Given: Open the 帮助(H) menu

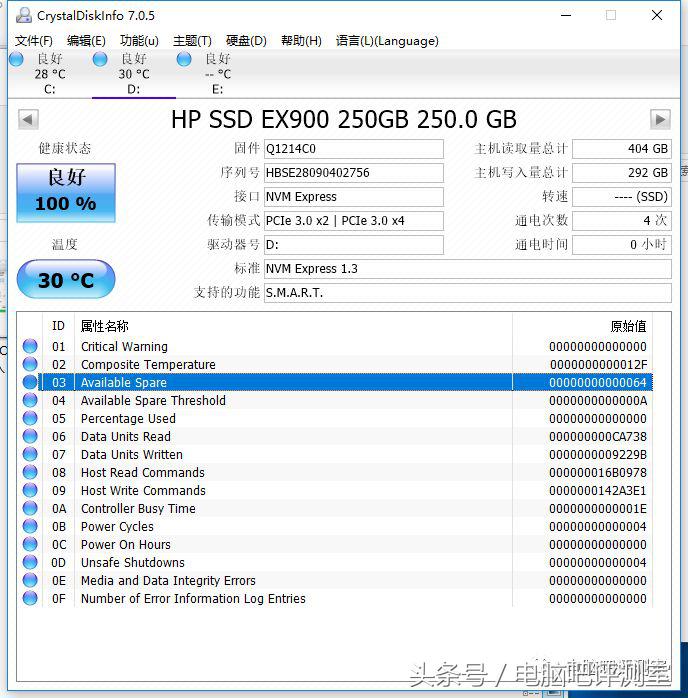Looking at the screenshot, I should tap(301, 41).
